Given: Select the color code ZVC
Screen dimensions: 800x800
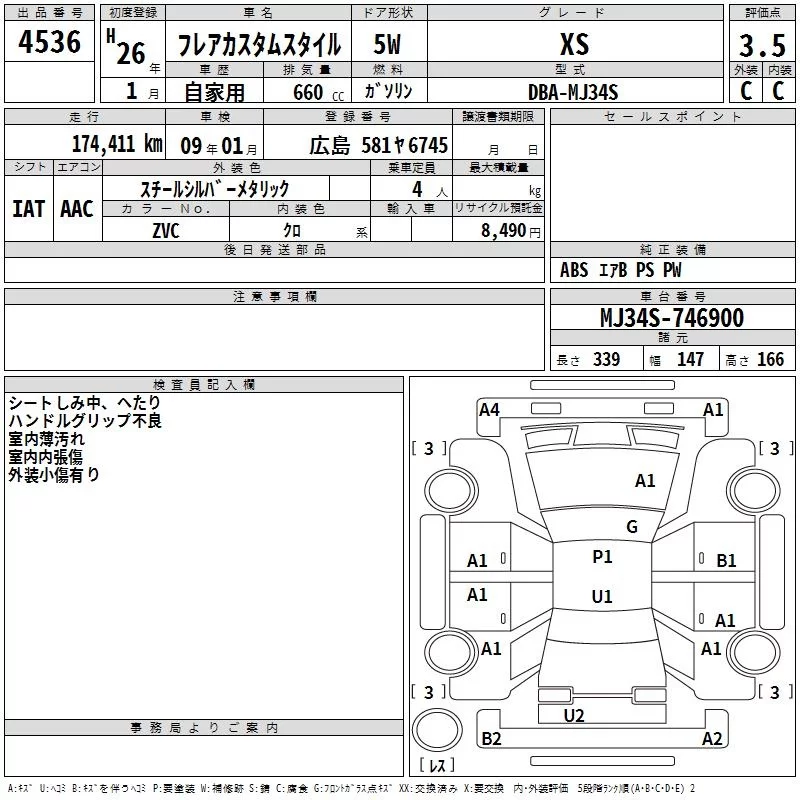Looking at the screenshot, I should [166, 229].
